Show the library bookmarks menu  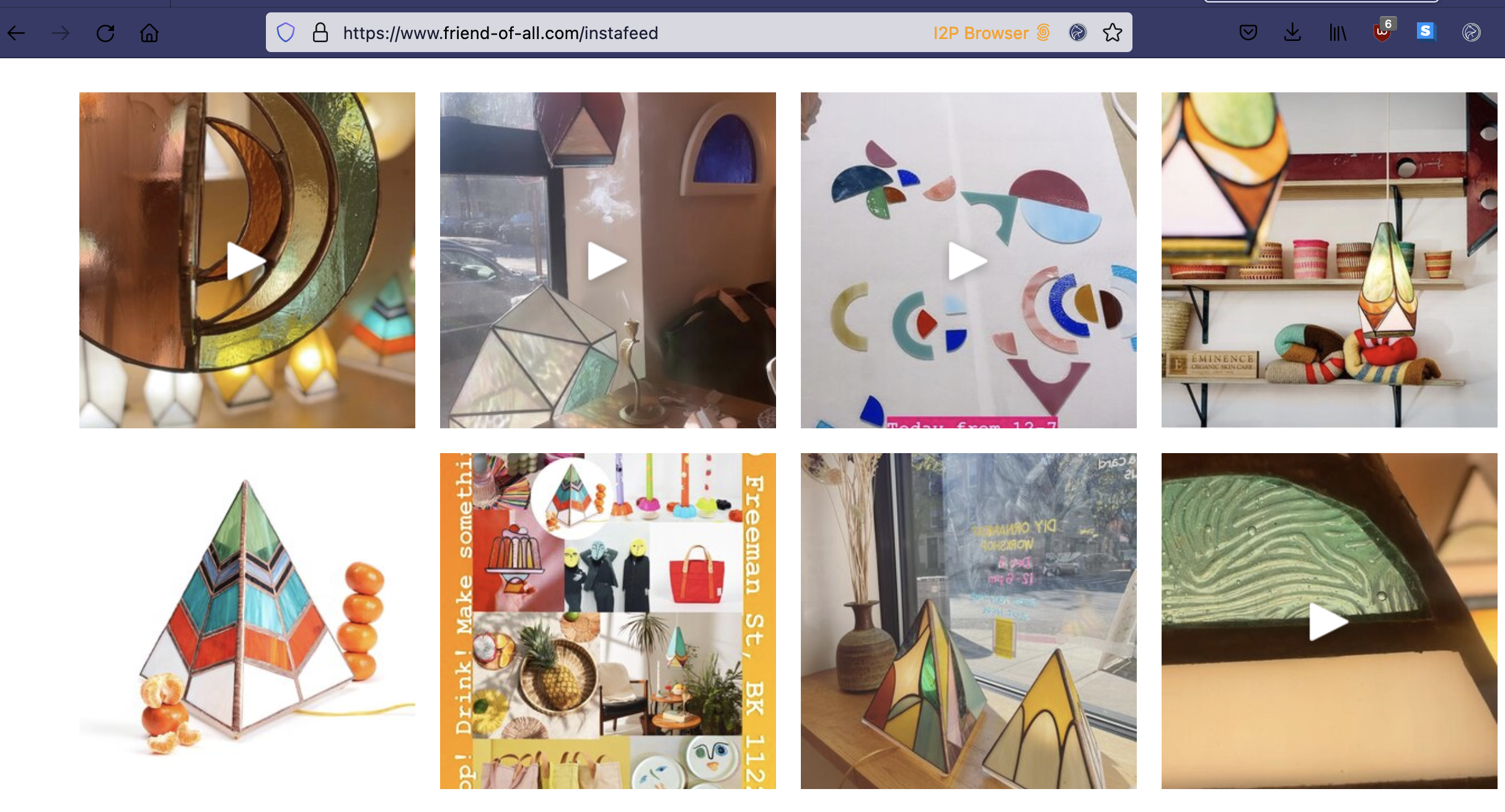pyautogui.click(x=1338, y=32)
